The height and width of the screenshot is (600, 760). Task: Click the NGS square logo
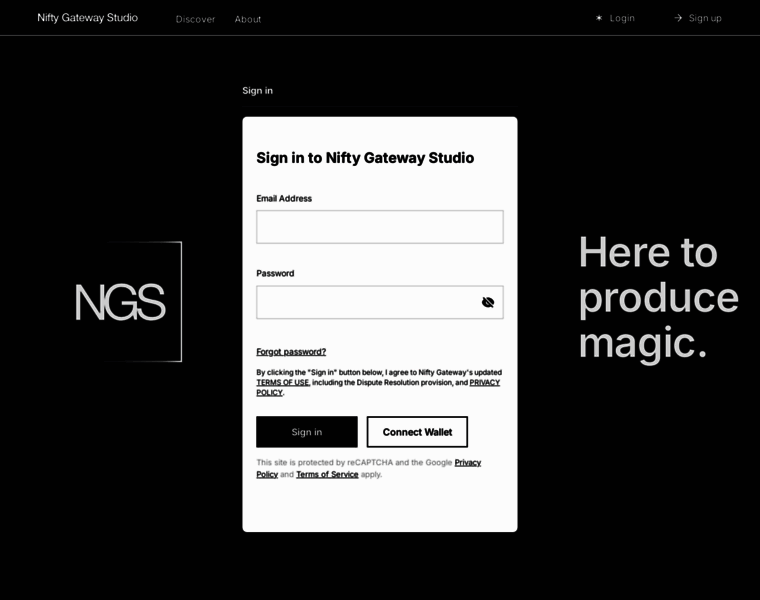(x=127, y=301)
